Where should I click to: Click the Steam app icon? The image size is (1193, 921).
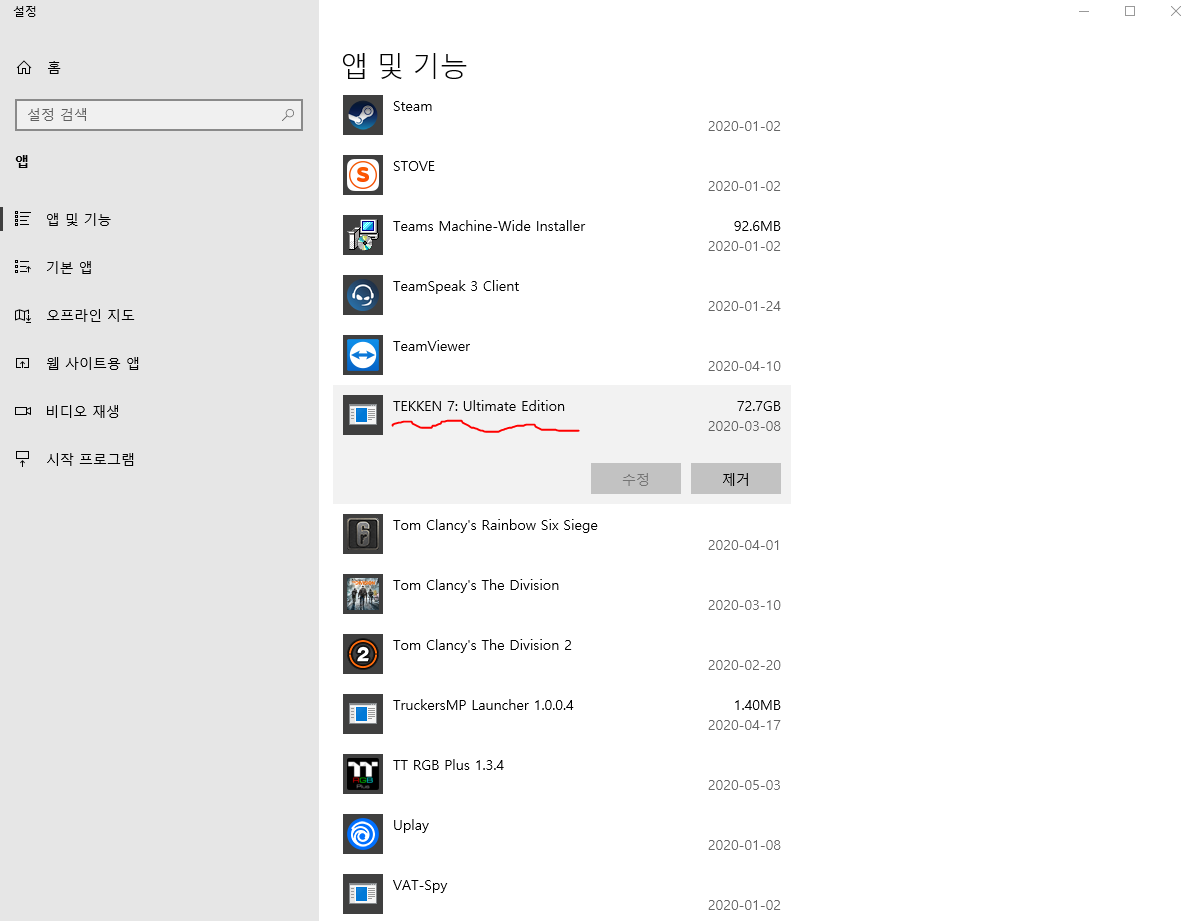[363, 115]
